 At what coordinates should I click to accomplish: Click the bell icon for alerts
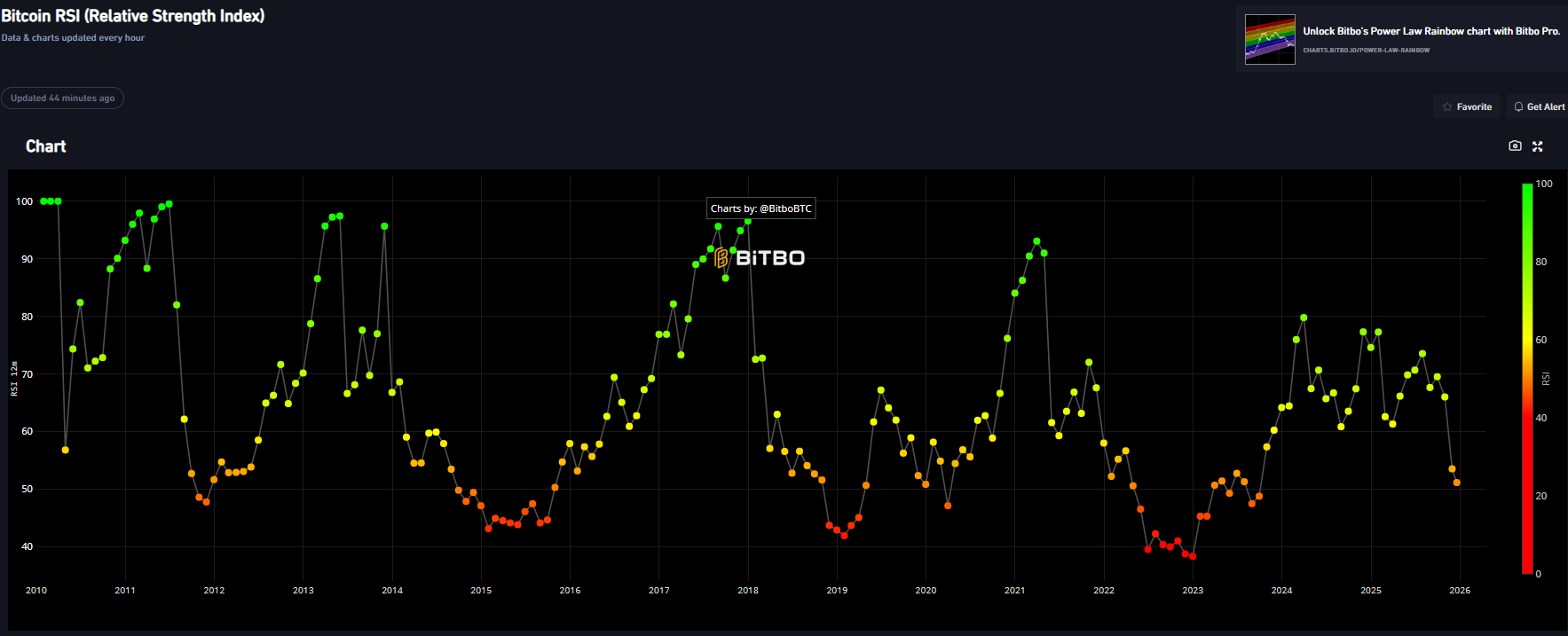[1518, 107]
